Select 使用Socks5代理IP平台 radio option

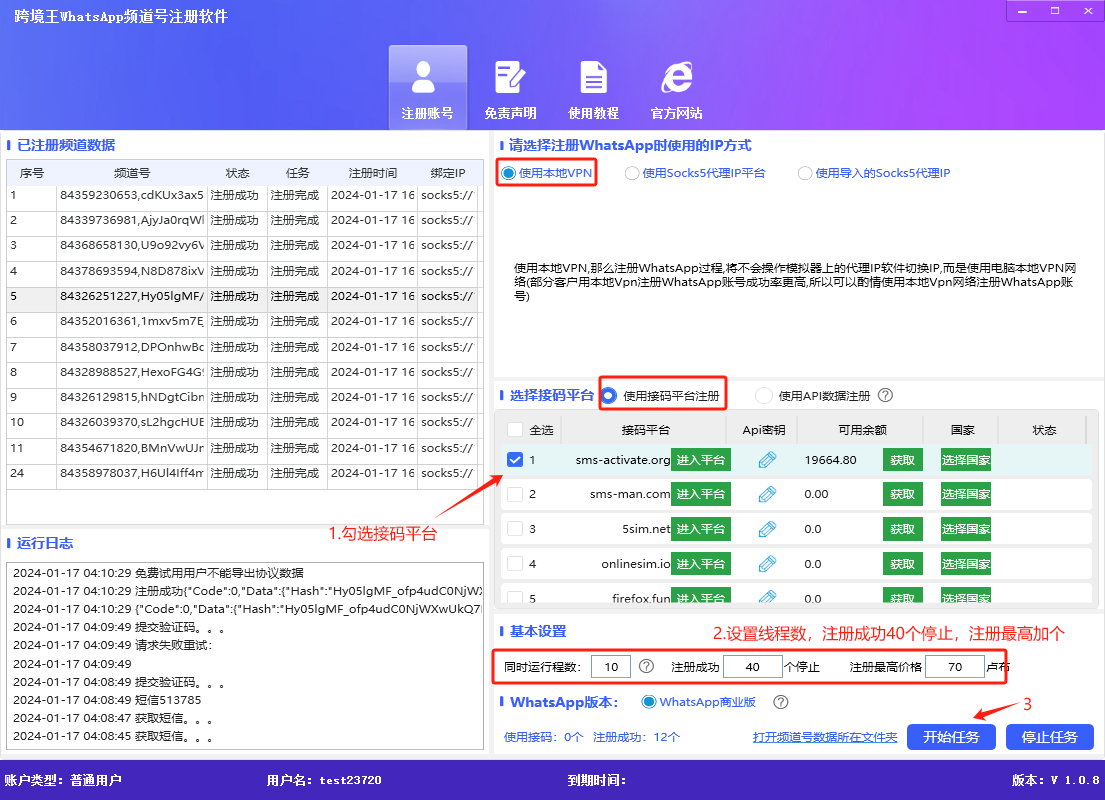[x=632, y=173]
